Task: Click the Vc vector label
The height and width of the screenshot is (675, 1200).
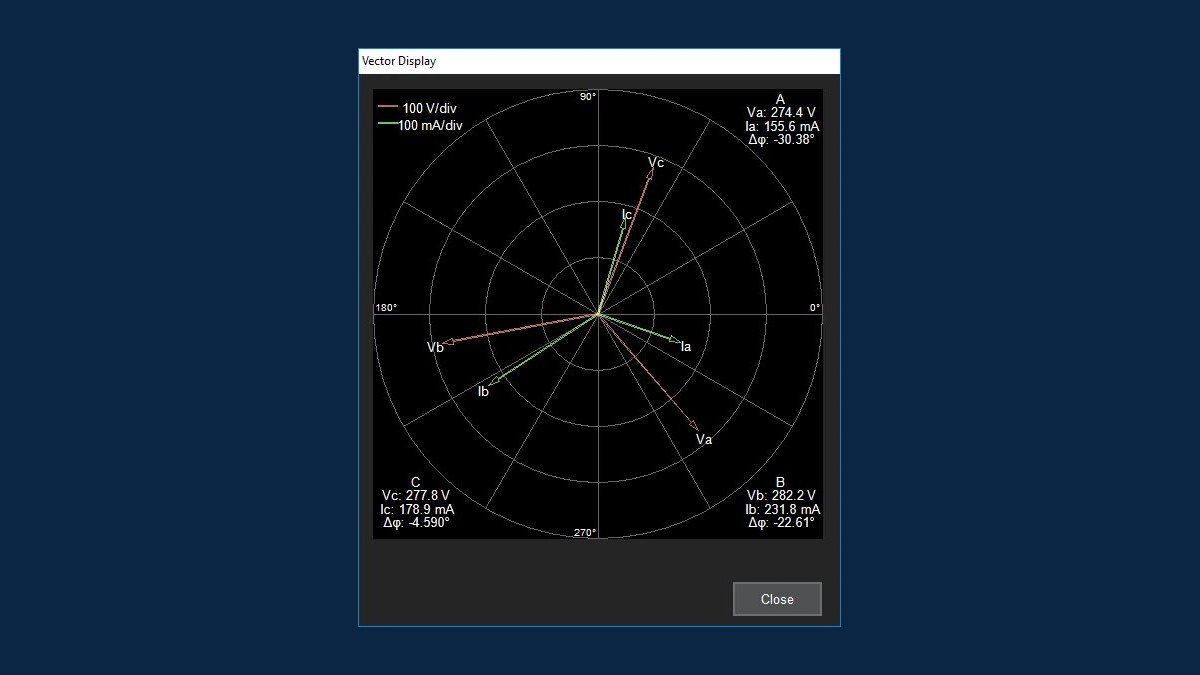Action: [x=656, y=163]
